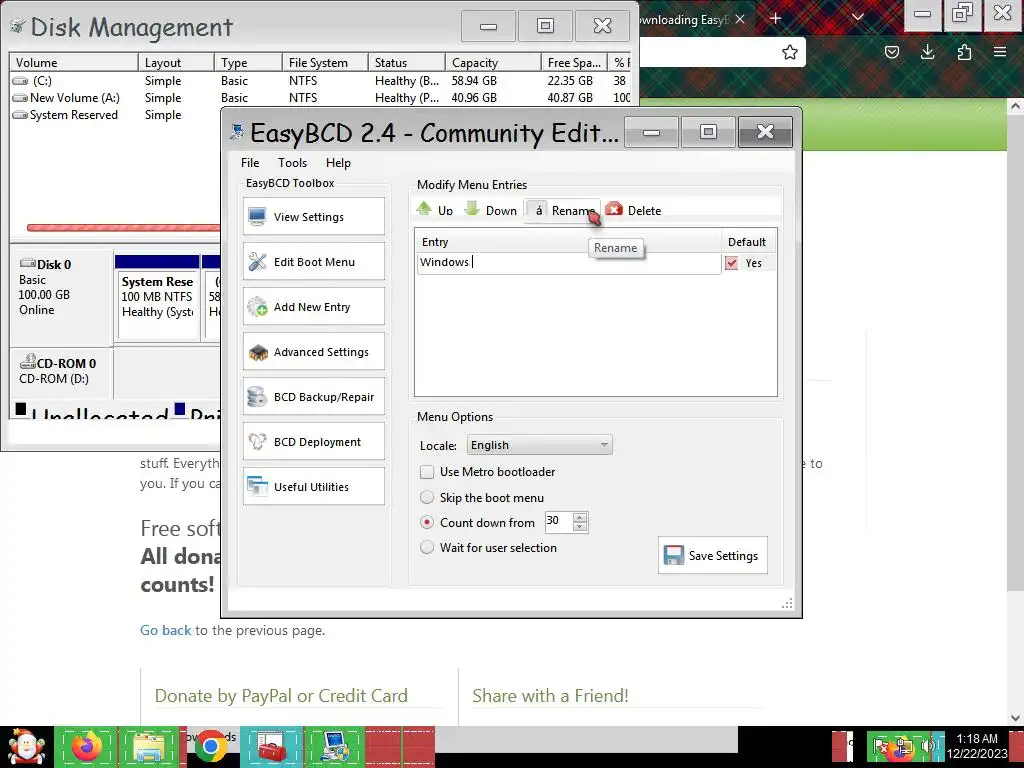Click the Default column header
Viewport: 1024px width, 768px height.
748,242
